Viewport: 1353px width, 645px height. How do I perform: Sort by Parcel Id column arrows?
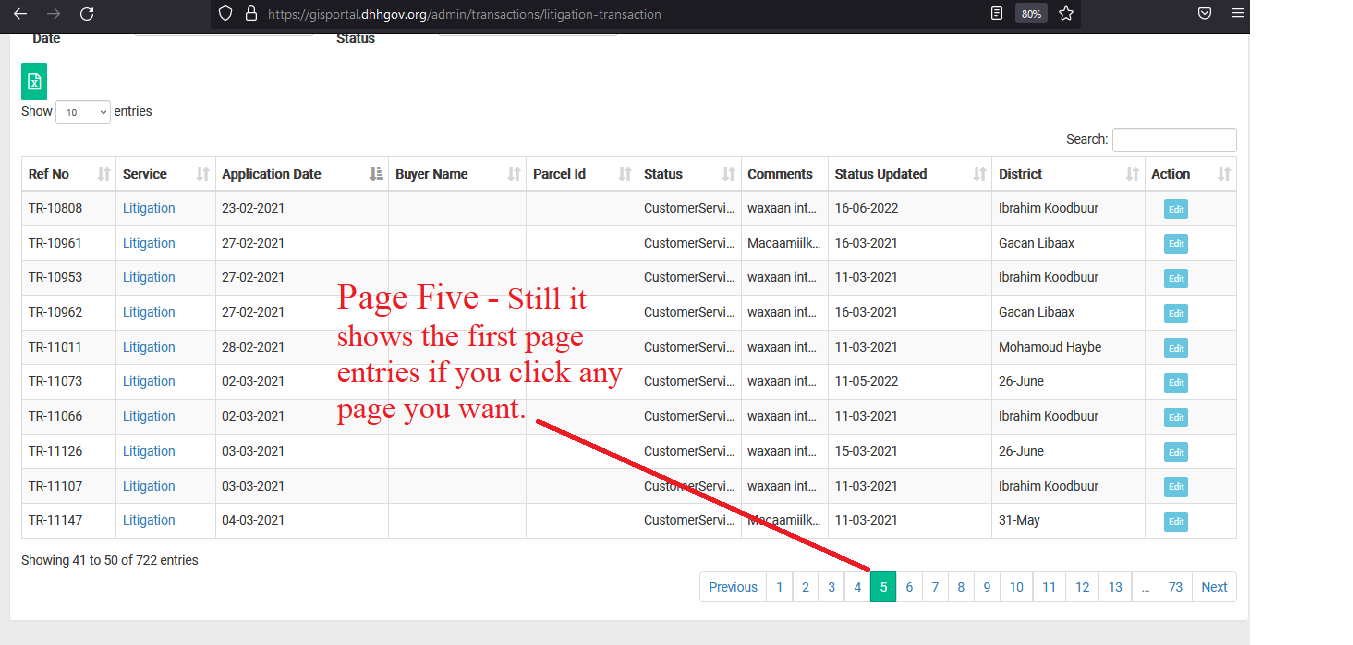(x=625, y=174)
